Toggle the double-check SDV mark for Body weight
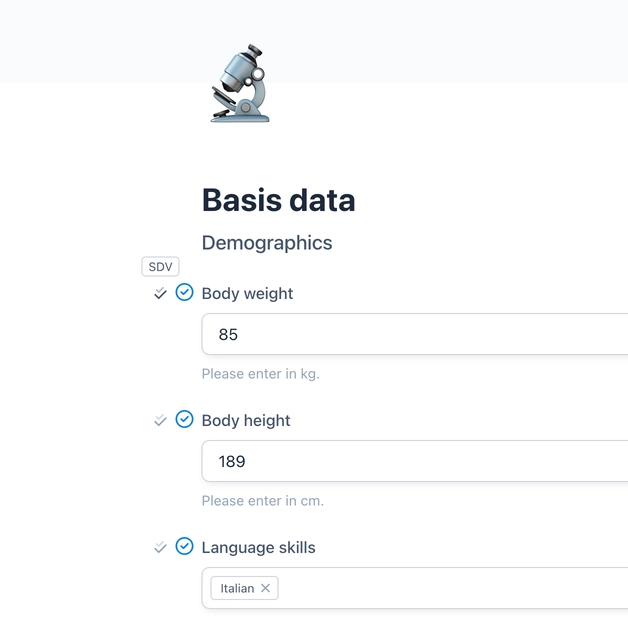This screenshot has height=628, width=628. click(160, 294)
